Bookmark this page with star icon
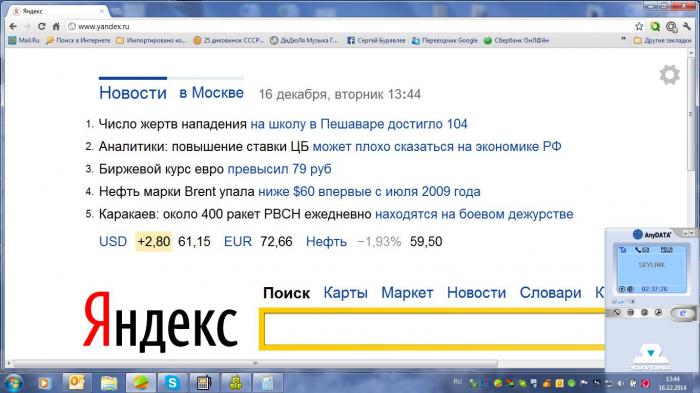Image resolution: width=700 pixels, height=393 pixels. [639, 26]
